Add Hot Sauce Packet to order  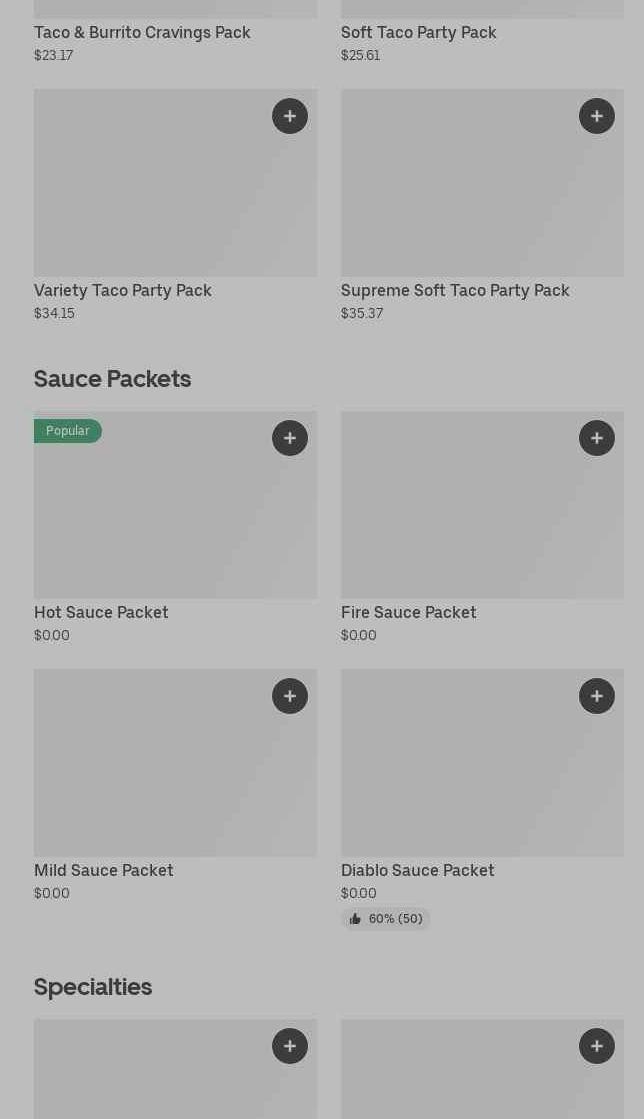[x=290, y=438]
